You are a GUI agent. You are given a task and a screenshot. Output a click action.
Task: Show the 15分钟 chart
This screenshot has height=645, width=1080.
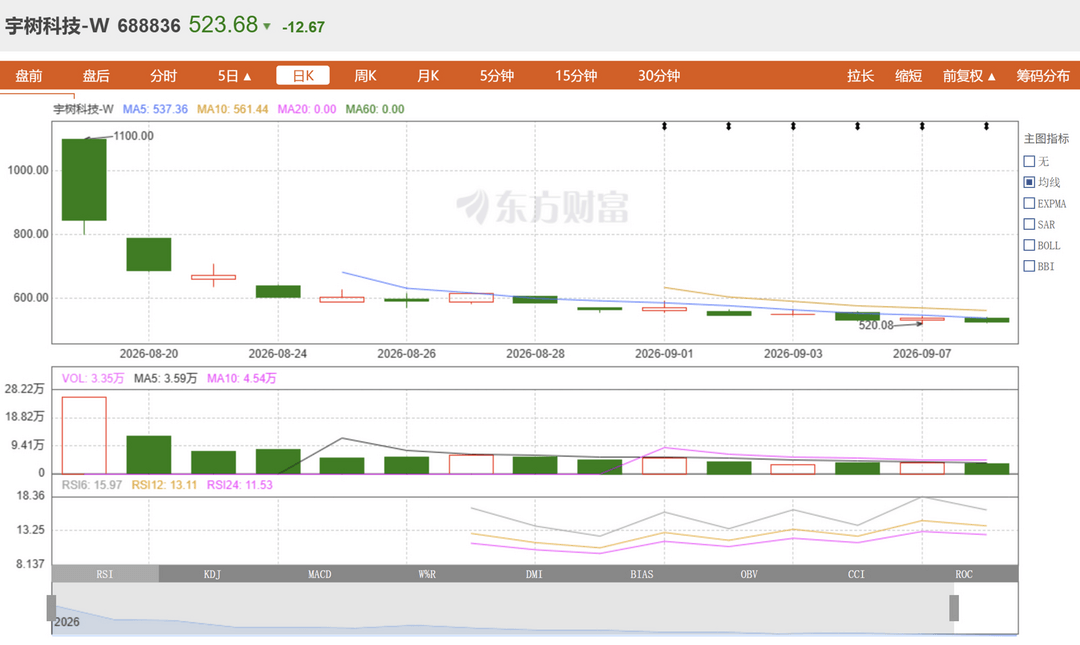(x=576, y=76)
